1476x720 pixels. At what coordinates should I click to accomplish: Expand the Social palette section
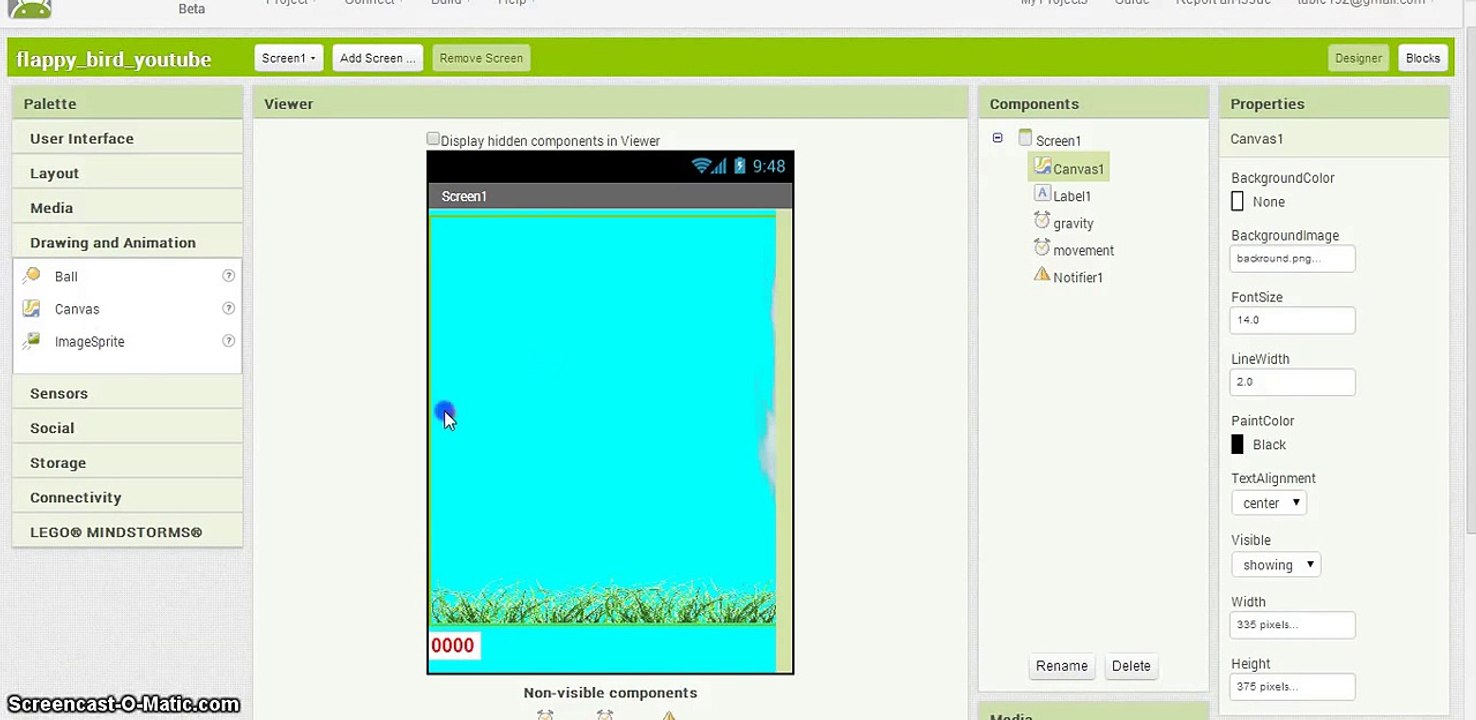pyautogui.click(x=127, y=428)
